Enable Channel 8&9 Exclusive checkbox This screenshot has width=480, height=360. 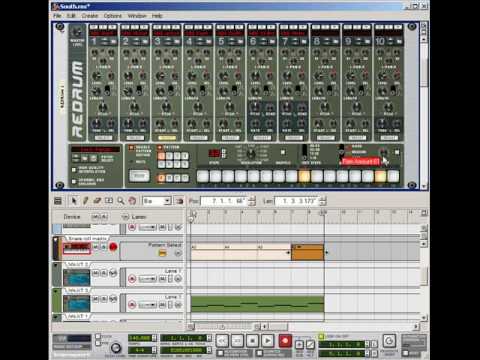click(74, 181)
